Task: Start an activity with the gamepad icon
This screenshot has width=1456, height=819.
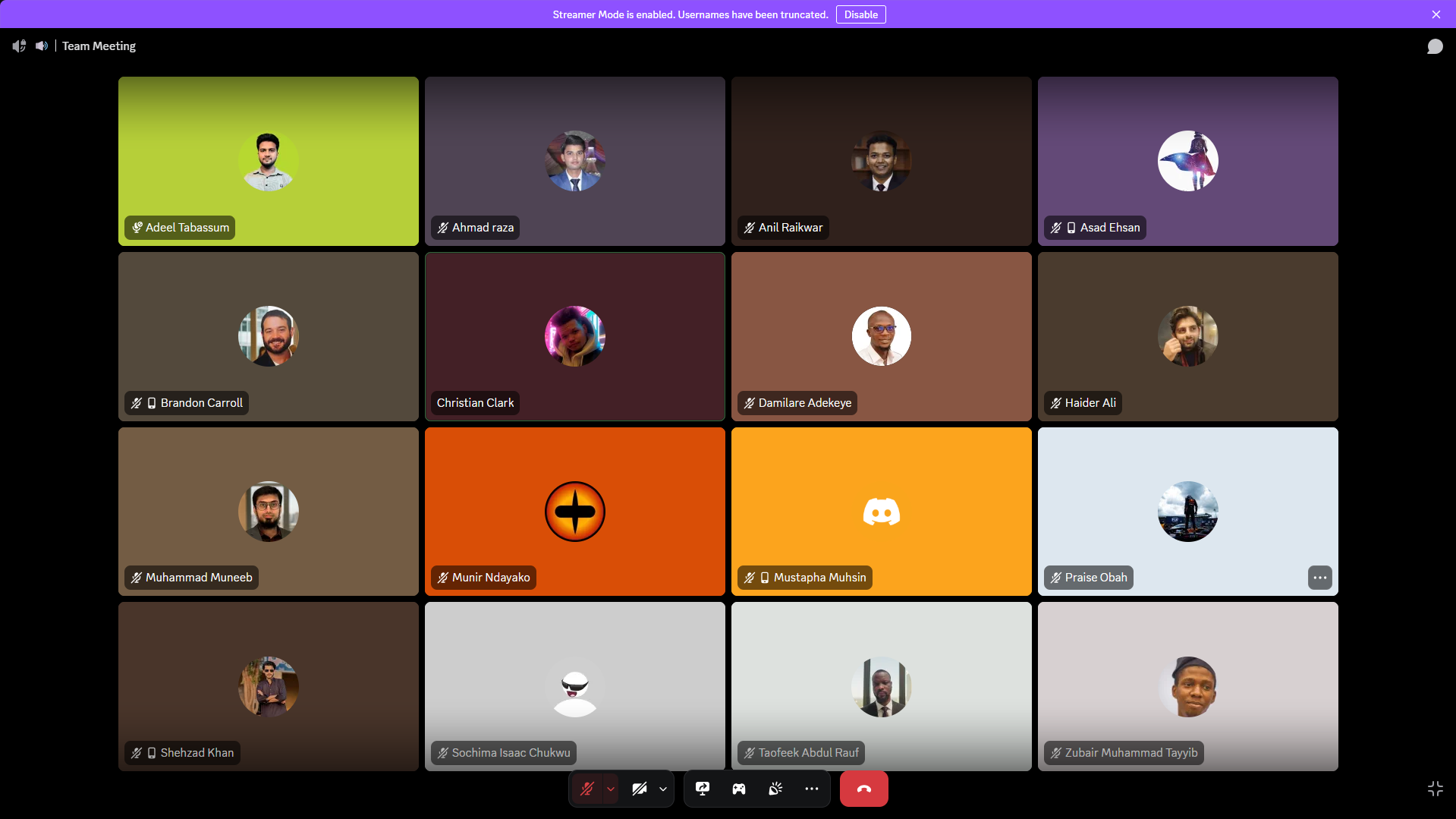Action: [x=738, y=789]
